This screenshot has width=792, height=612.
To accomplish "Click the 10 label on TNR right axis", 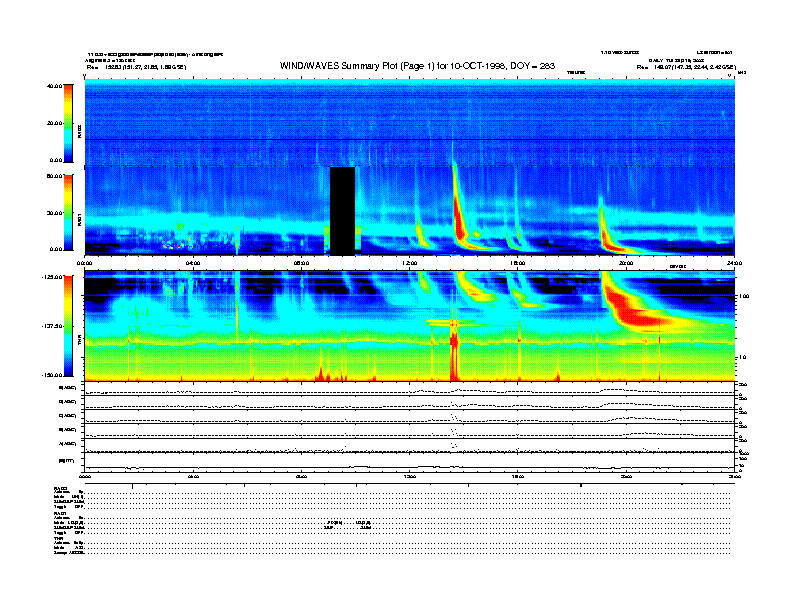I will tap(743, 357).
